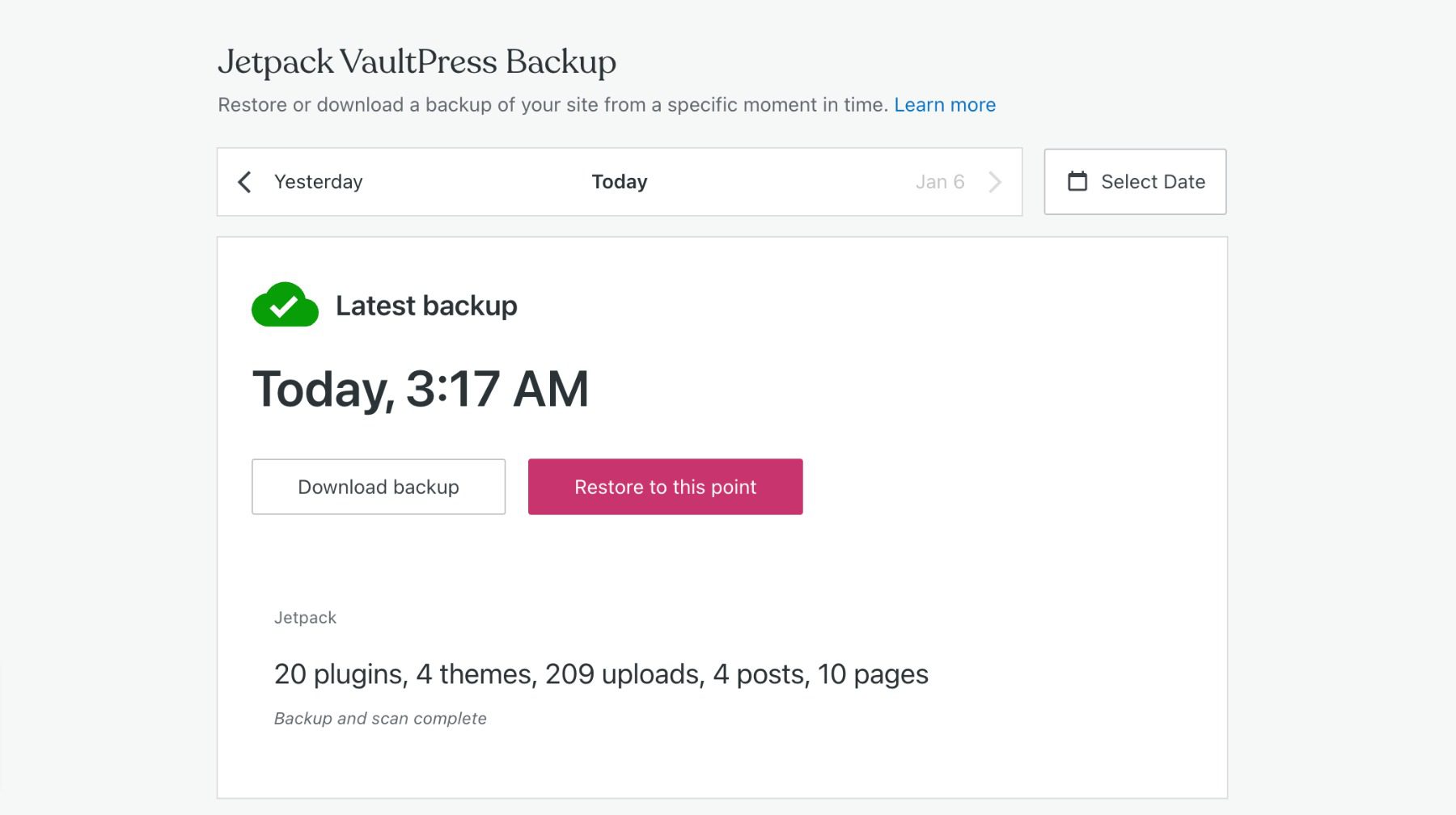Click the Latest backup heading
1456x815 pixels.
pos(426,306)
